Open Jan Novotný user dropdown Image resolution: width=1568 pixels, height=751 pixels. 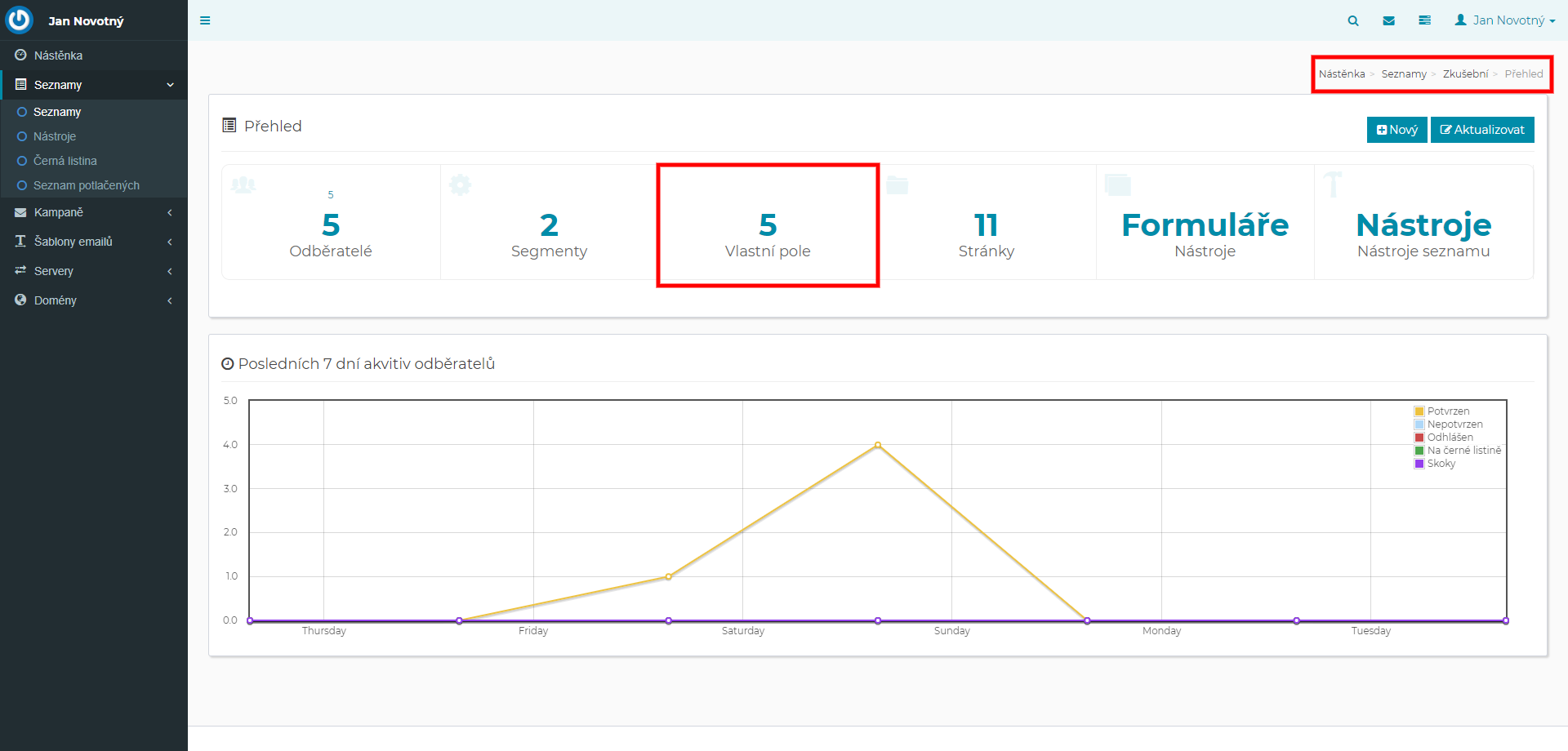point(1504,20)
